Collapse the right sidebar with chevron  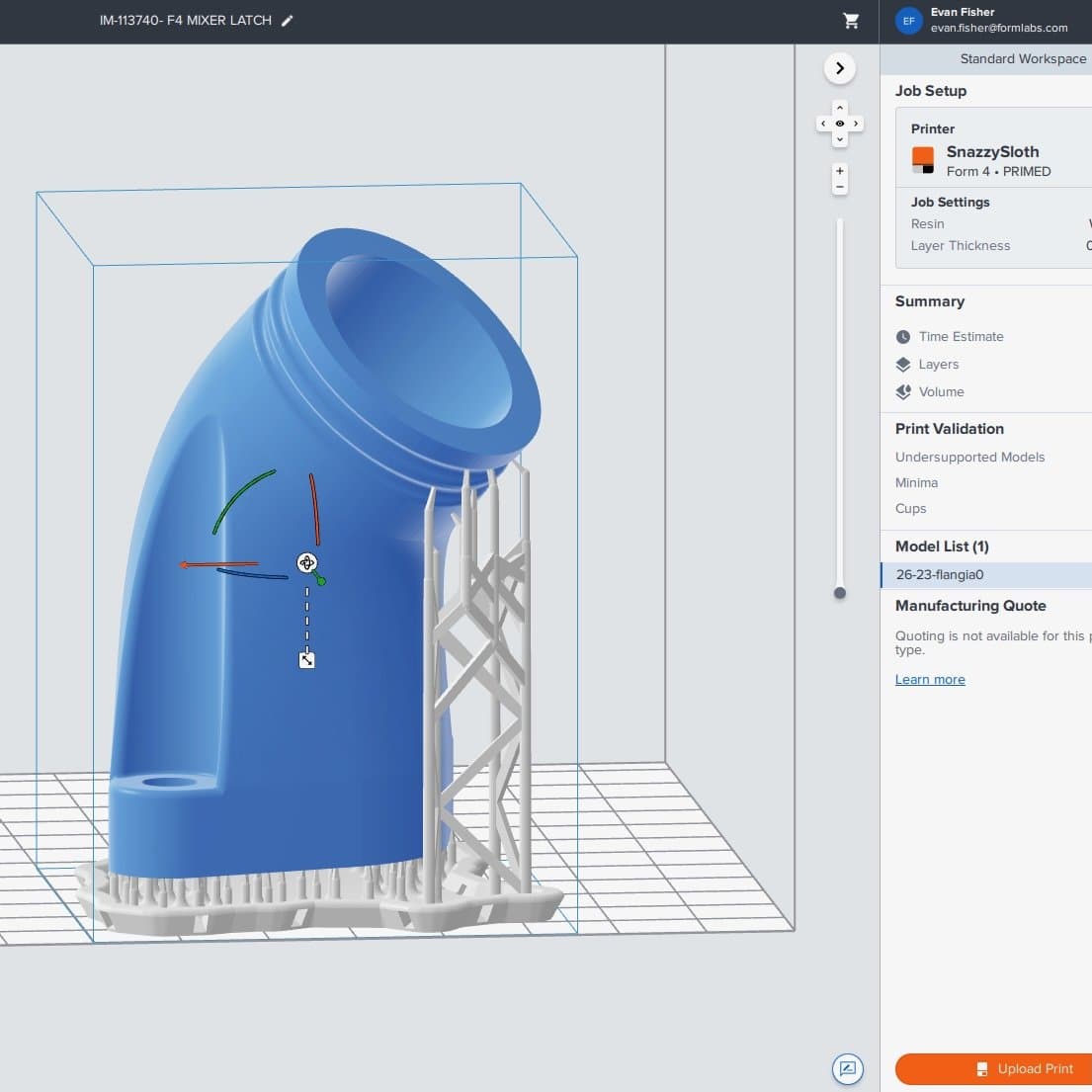tap(840, 68)
